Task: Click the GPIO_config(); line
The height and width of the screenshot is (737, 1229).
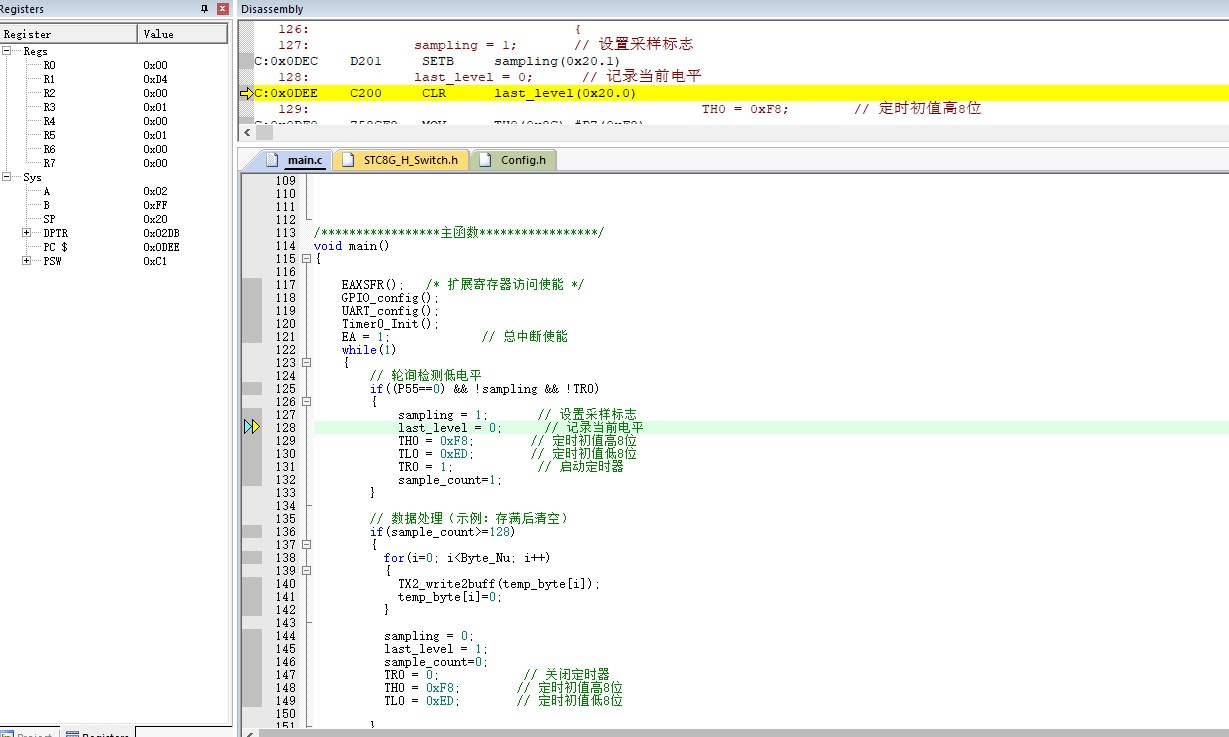Action: [390, 298]
